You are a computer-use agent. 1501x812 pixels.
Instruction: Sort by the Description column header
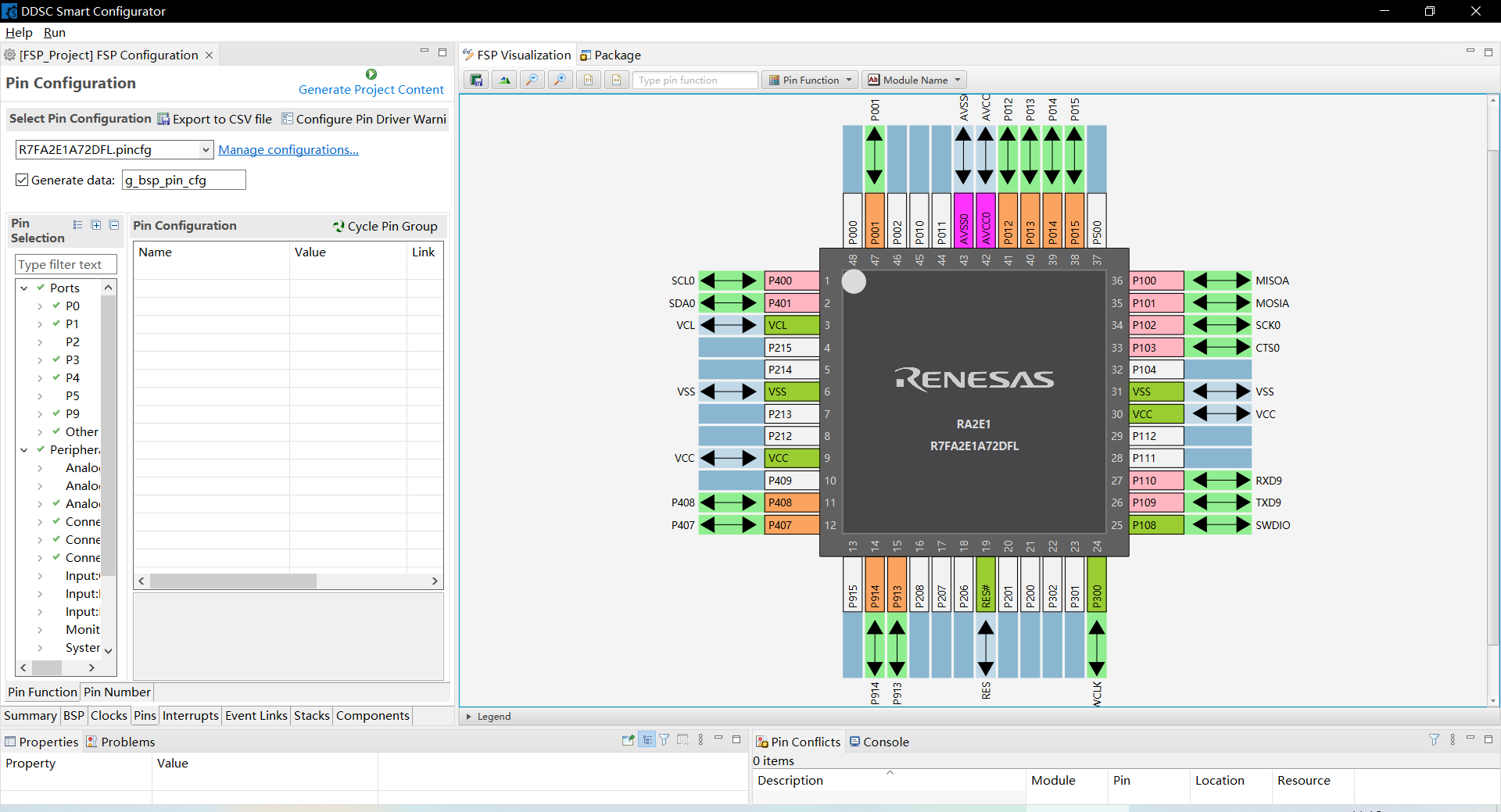coord(889,780)
